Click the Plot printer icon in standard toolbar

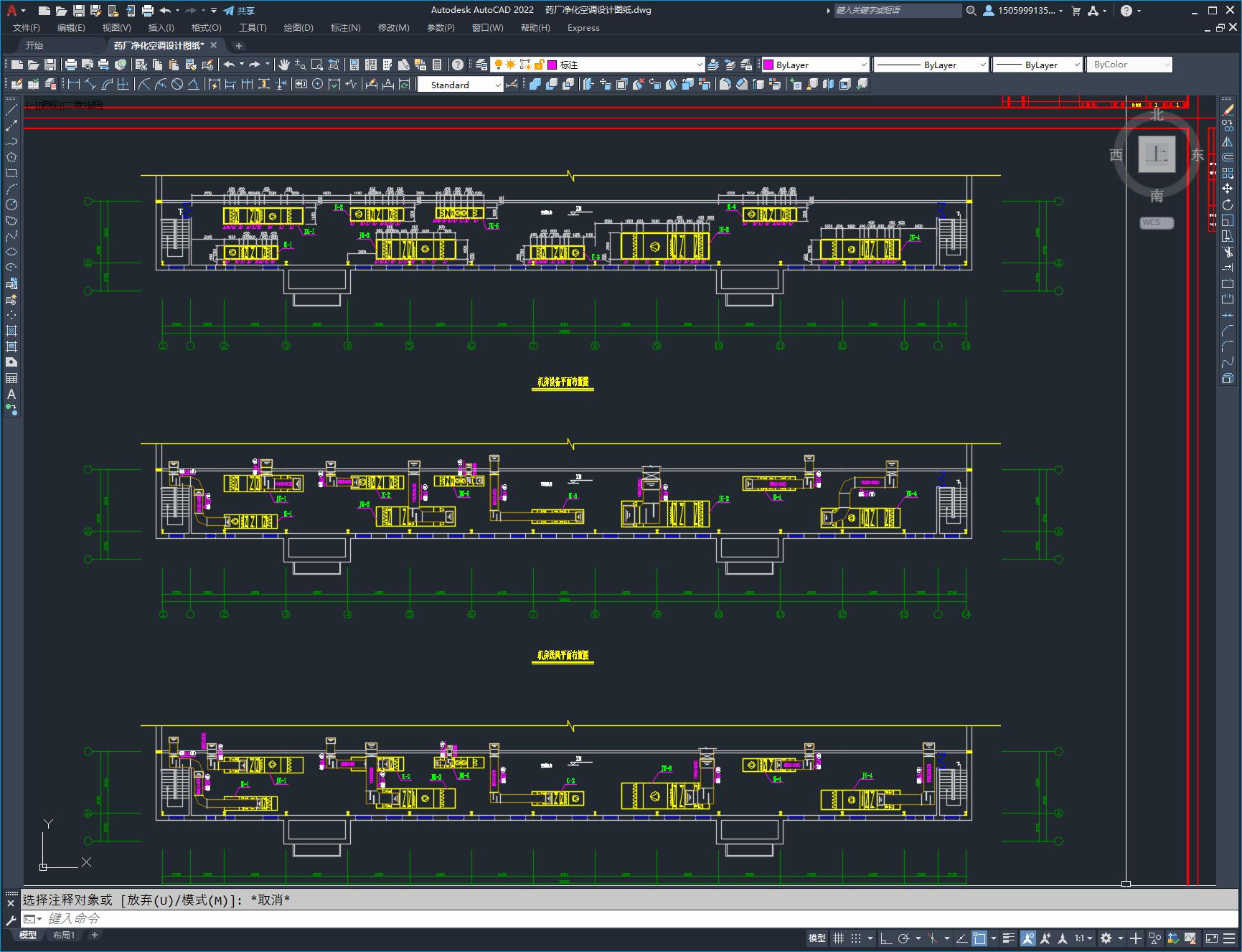(71, 65)
